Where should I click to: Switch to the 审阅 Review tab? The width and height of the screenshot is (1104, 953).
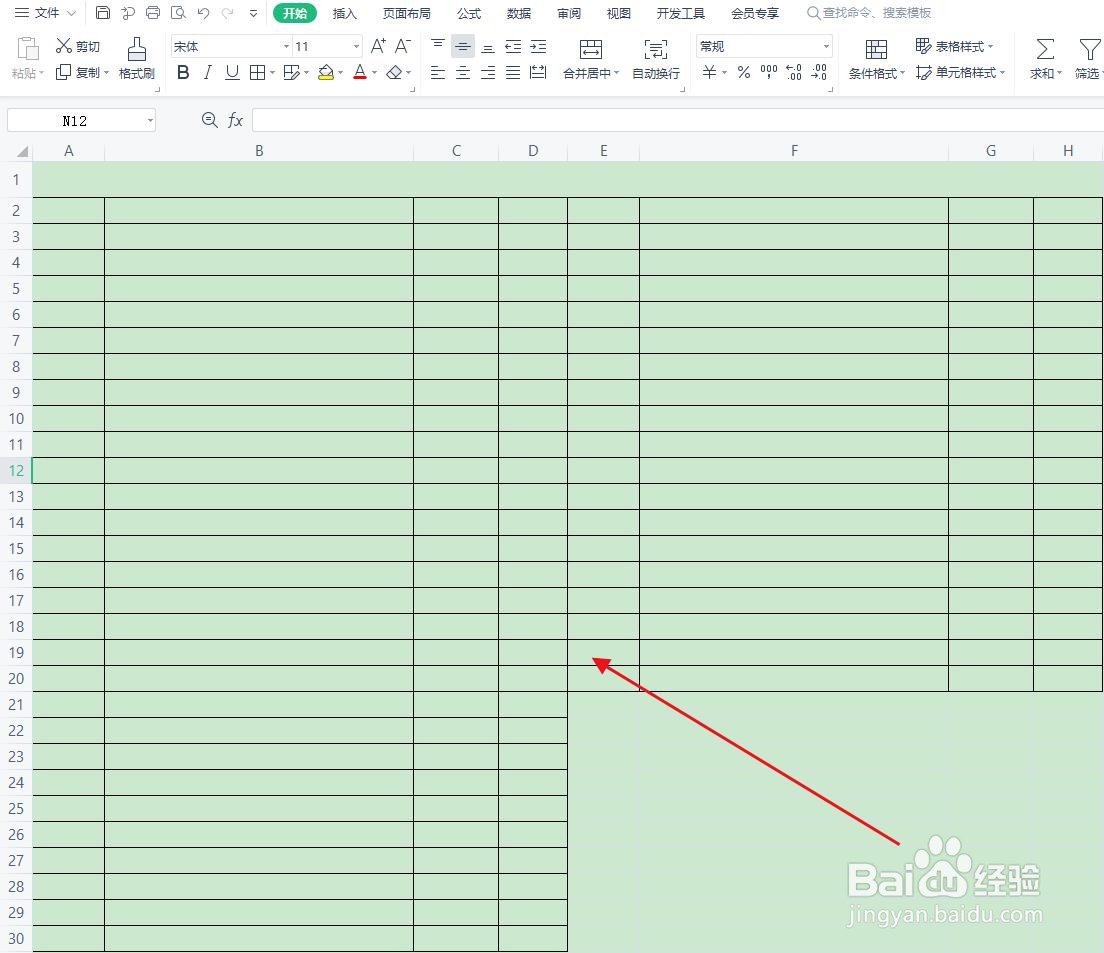point(569,13)
